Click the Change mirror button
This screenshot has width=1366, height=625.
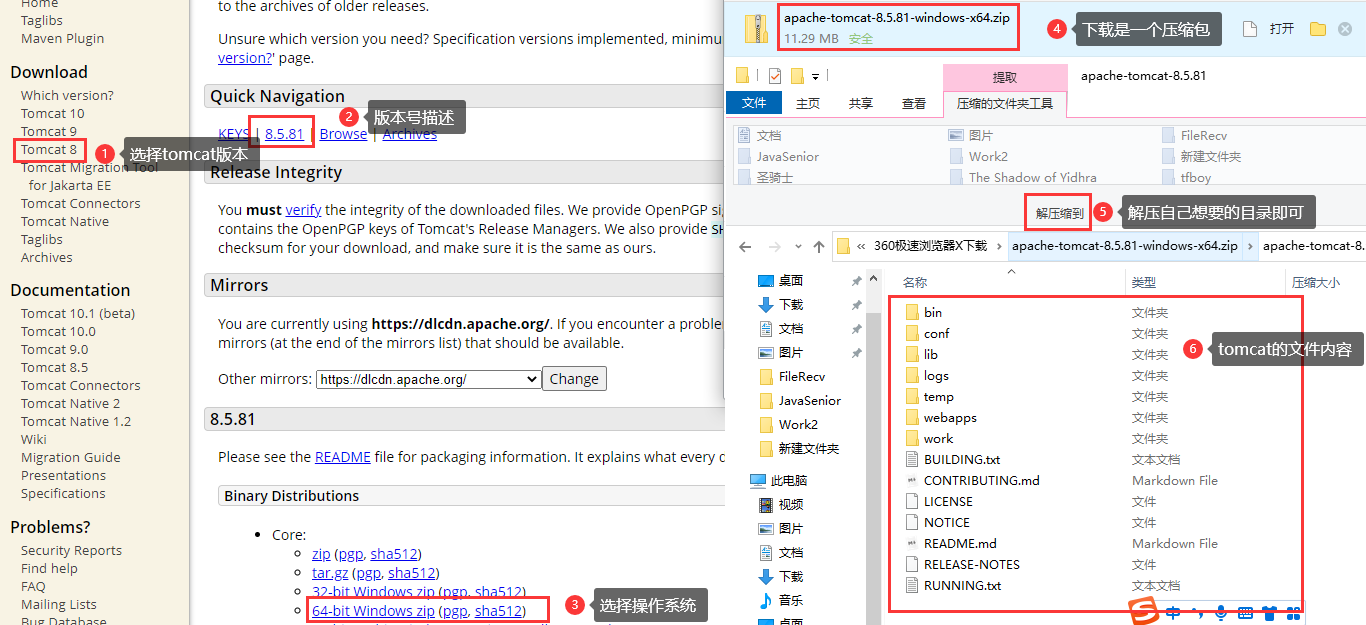[574, 379]
